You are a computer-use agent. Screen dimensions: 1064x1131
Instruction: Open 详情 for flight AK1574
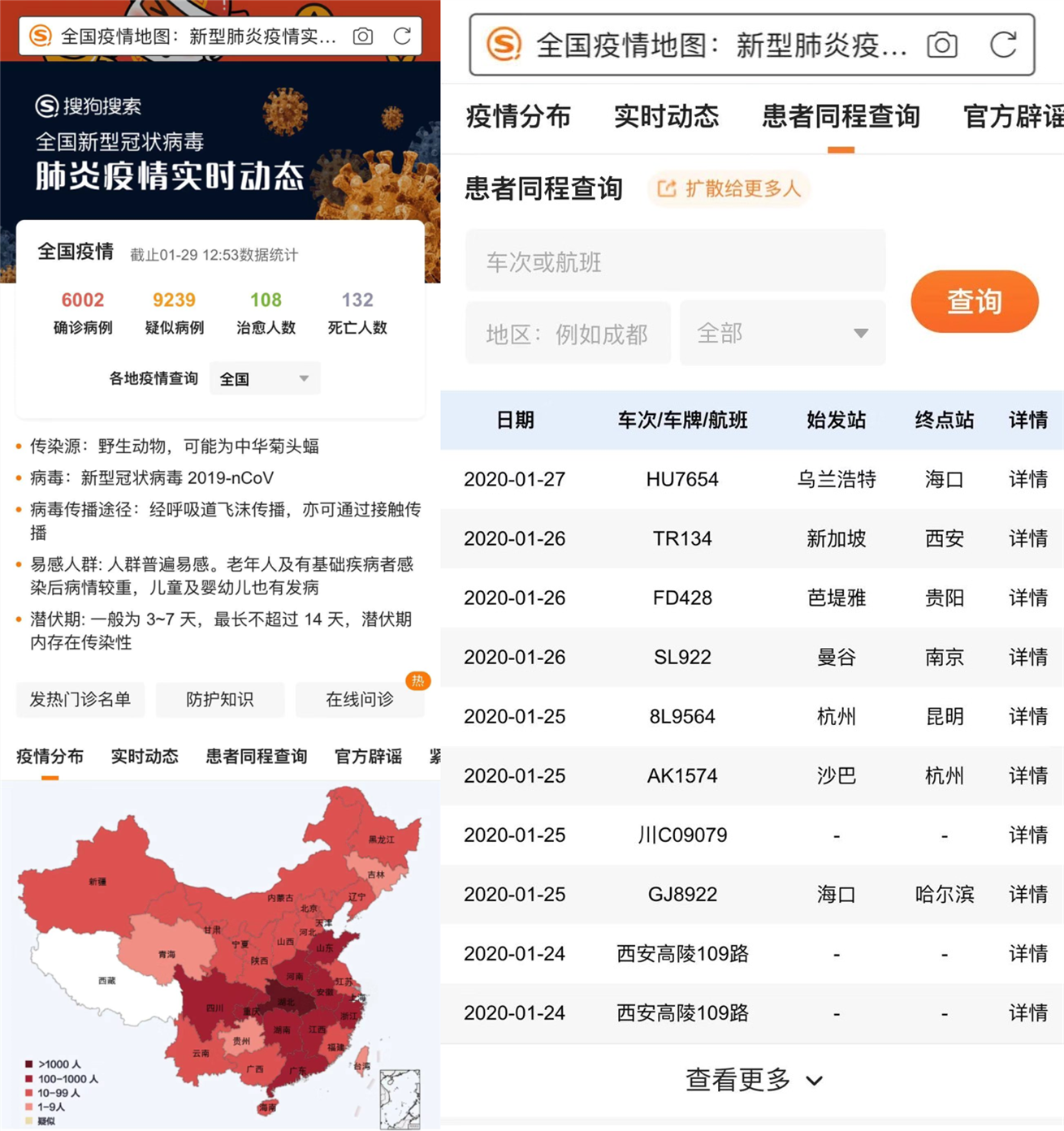pos(1028,775)
